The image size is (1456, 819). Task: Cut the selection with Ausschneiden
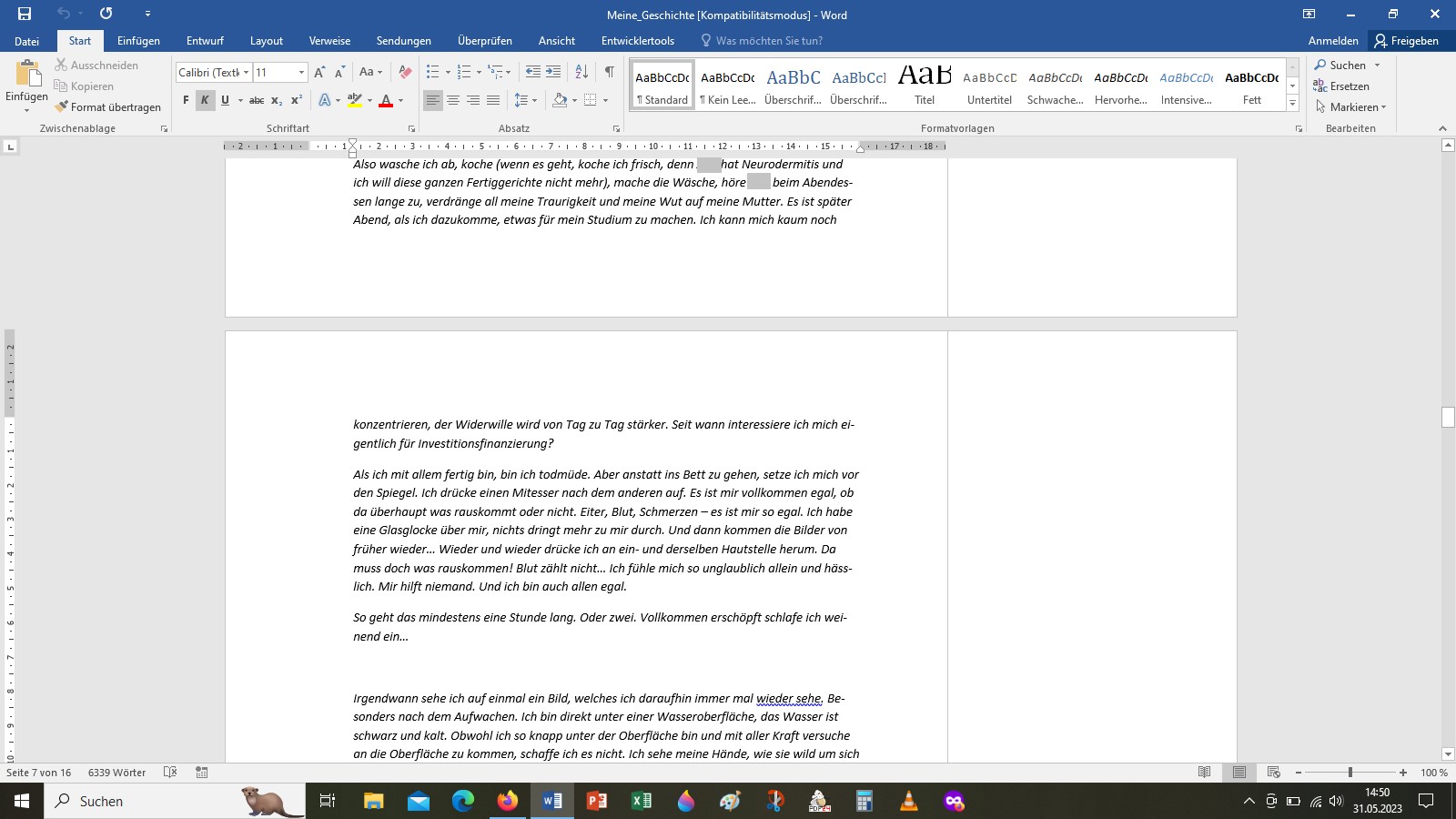96,66
